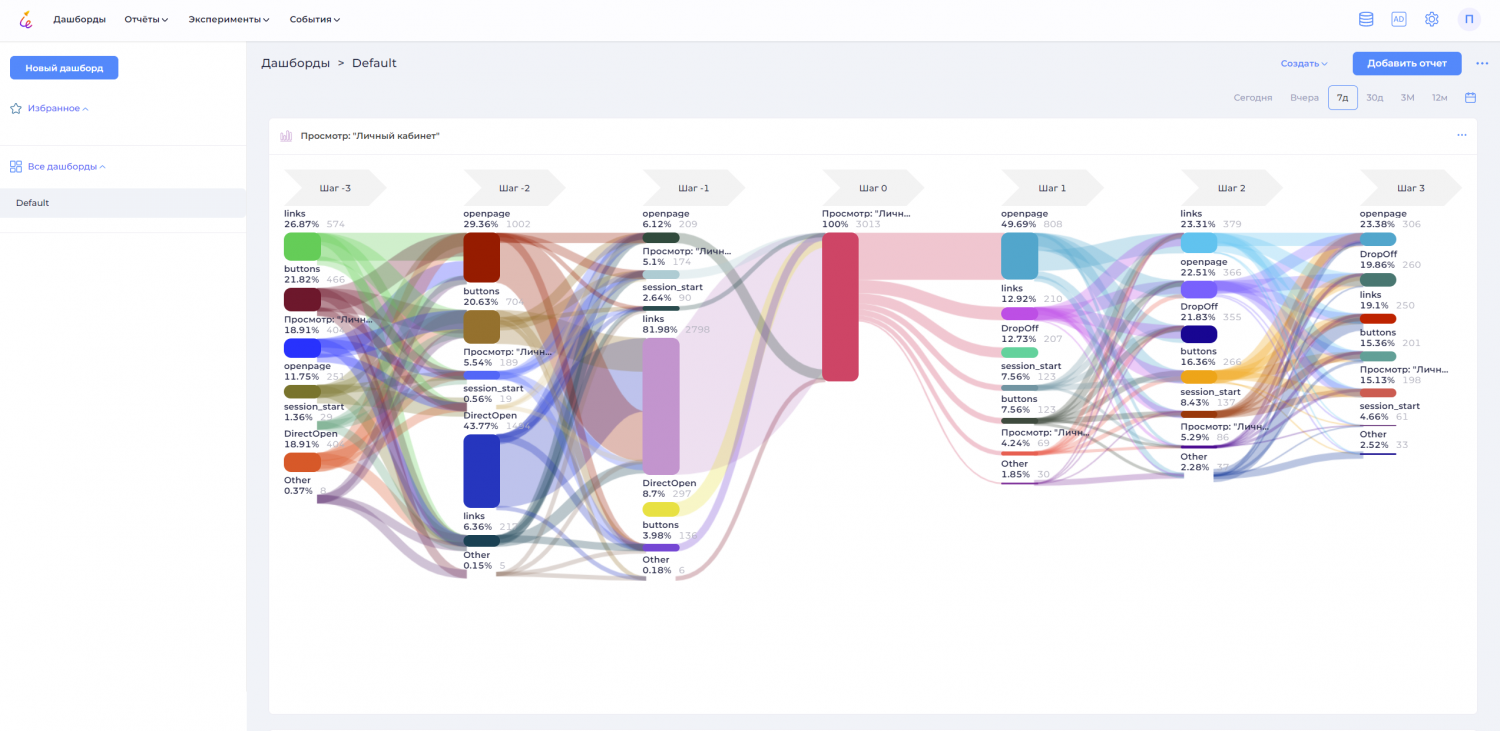Open report card options ellipsis

click(1461, 135)
